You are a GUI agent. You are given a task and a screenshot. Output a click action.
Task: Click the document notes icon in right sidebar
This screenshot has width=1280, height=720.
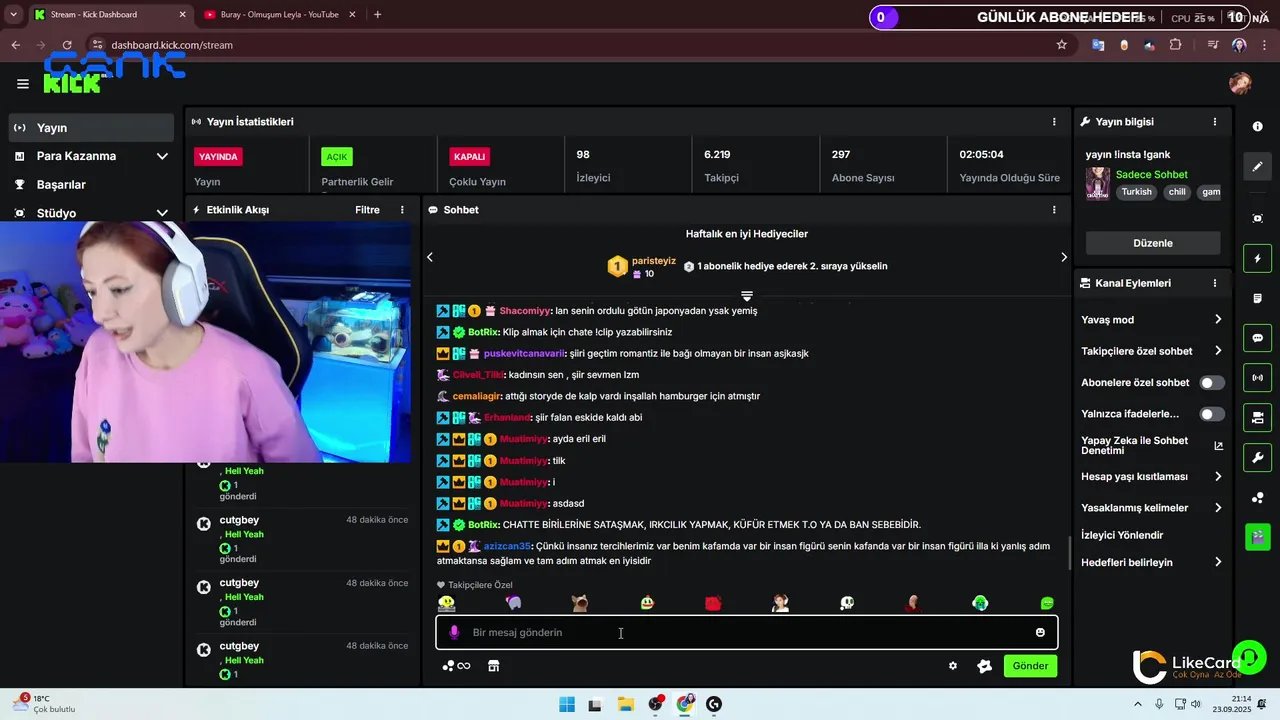coord(1258,299)
